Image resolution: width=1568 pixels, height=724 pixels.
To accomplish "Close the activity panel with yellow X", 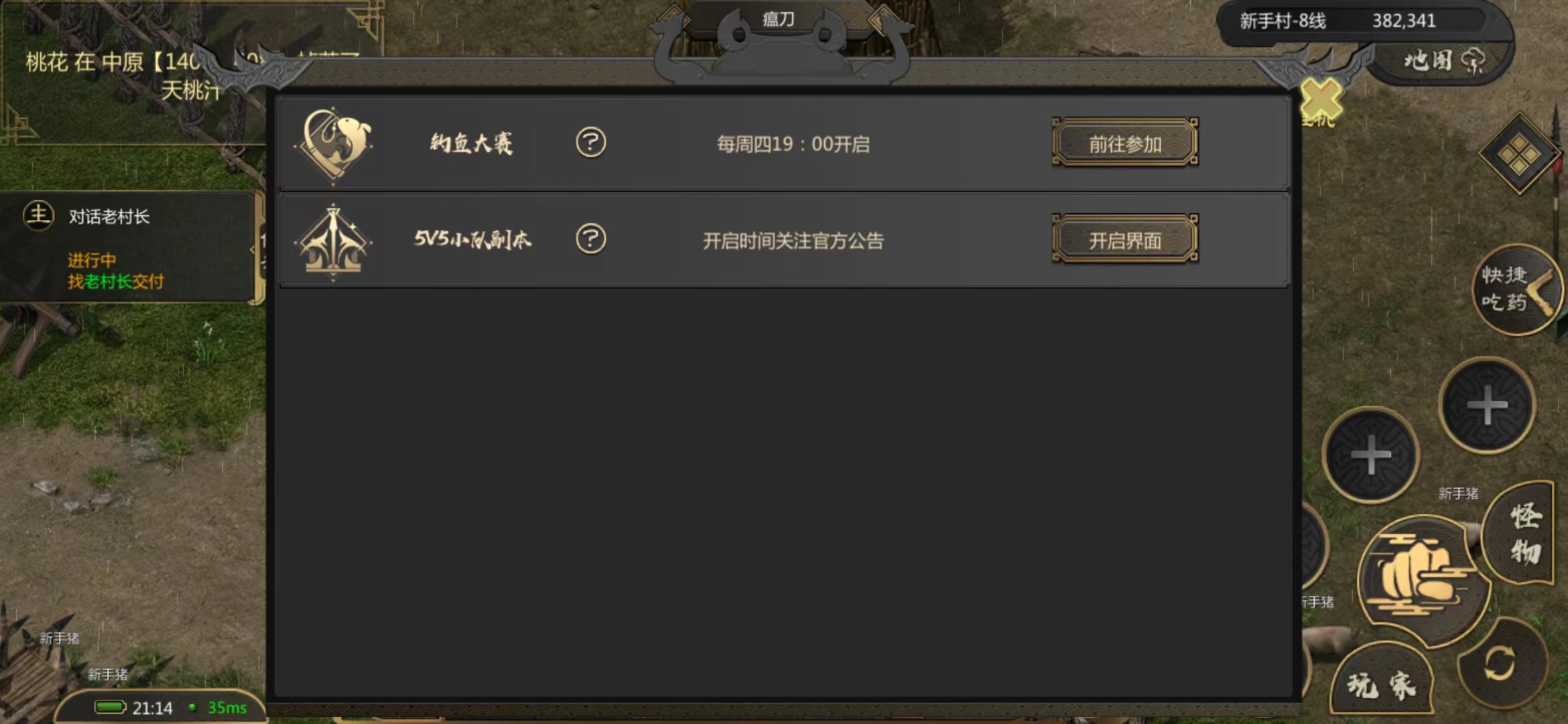I will (x=1321, y=99).
